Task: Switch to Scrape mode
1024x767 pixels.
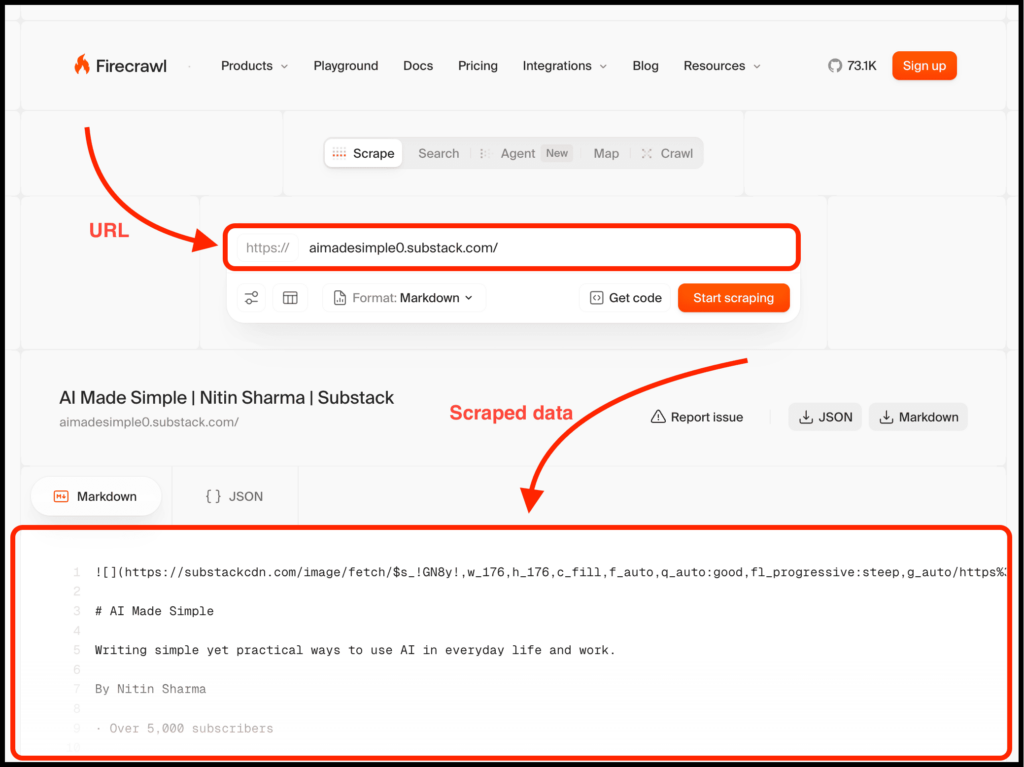Action: pos(363,153)
